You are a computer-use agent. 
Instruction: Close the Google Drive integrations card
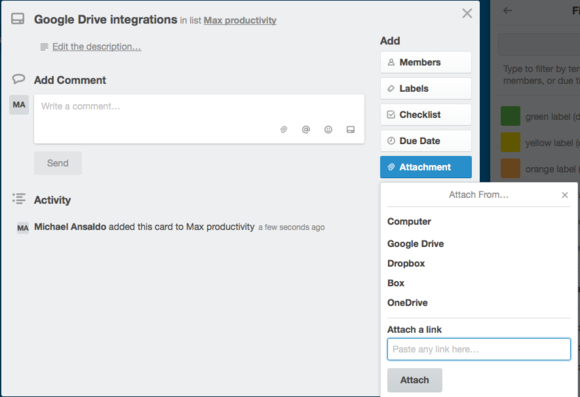point(467,14)
